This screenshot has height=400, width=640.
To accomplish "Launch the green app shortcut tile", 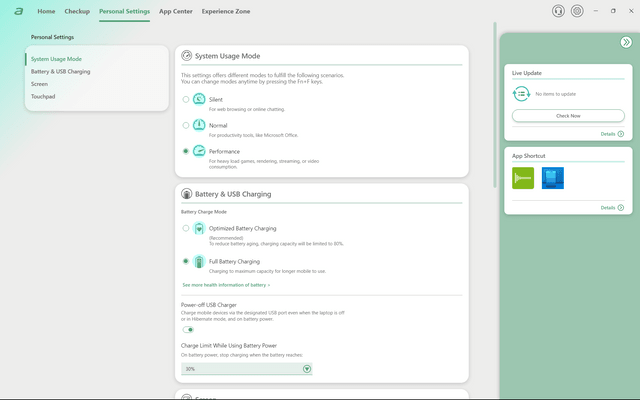I will point(523,178).
